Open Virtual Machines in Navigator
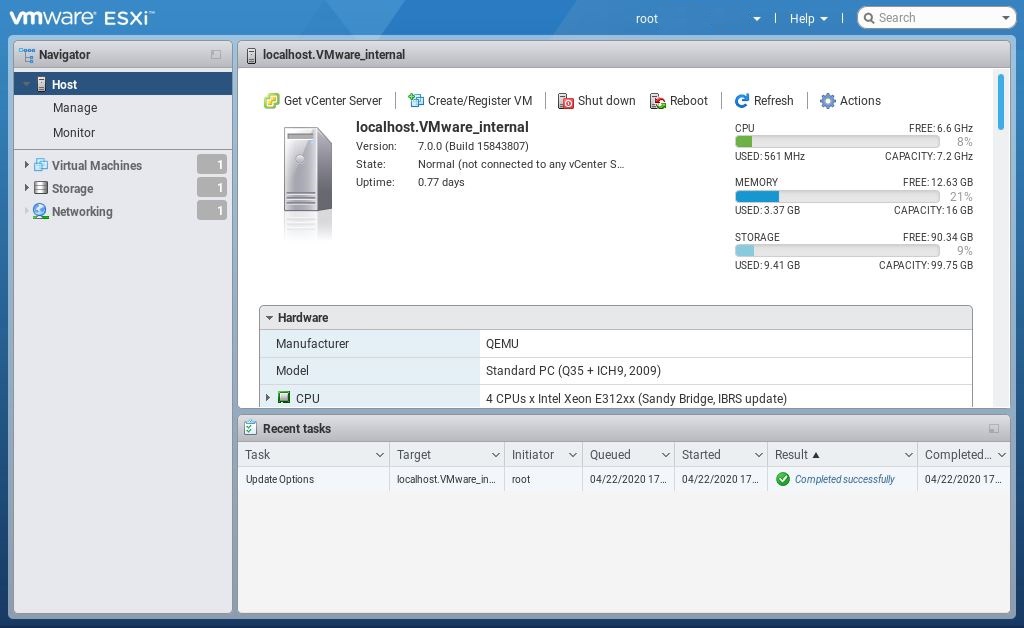The height and width of the screenshot is (628, 1024). (97, 165)
